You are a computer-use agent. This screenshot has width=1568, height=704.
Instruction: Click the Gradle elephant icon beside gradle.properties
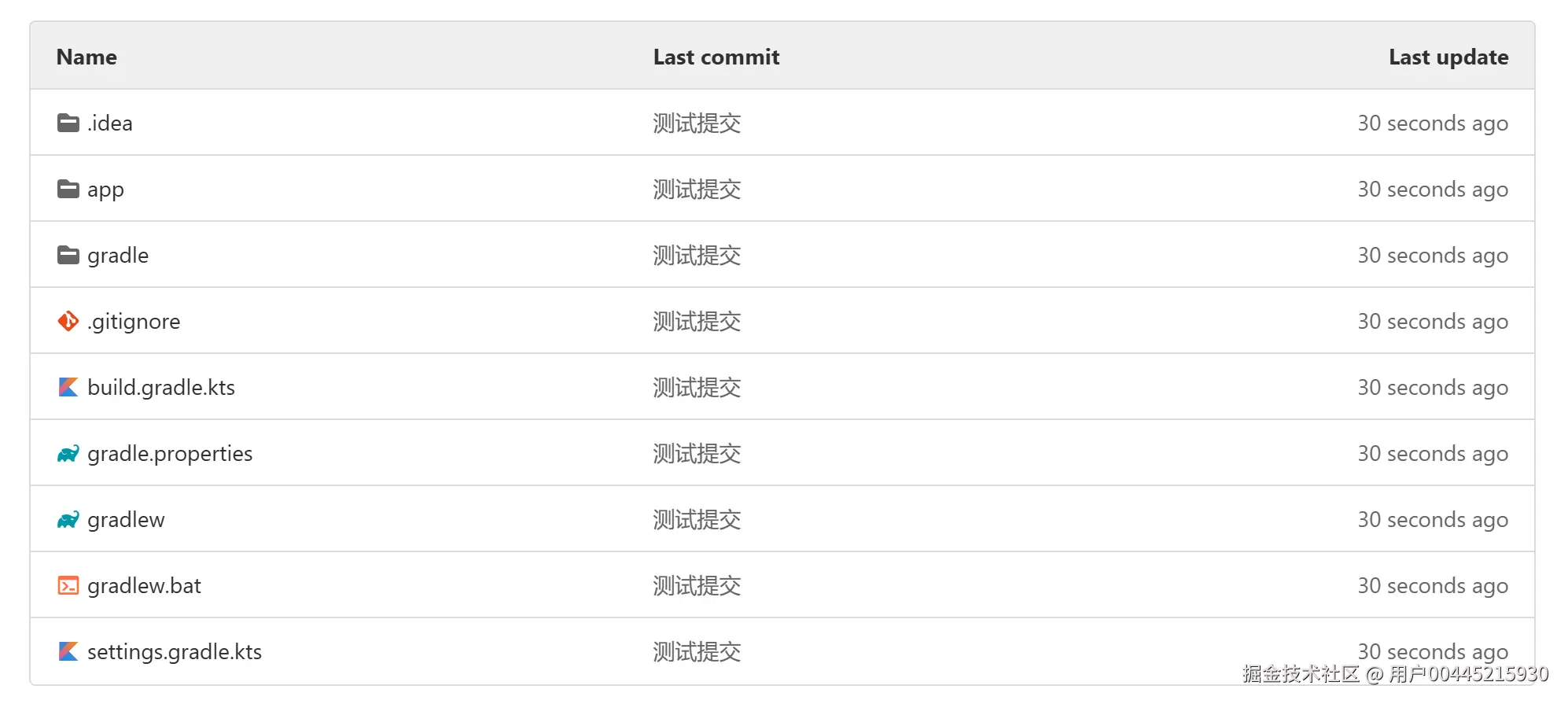coord(68,453)
